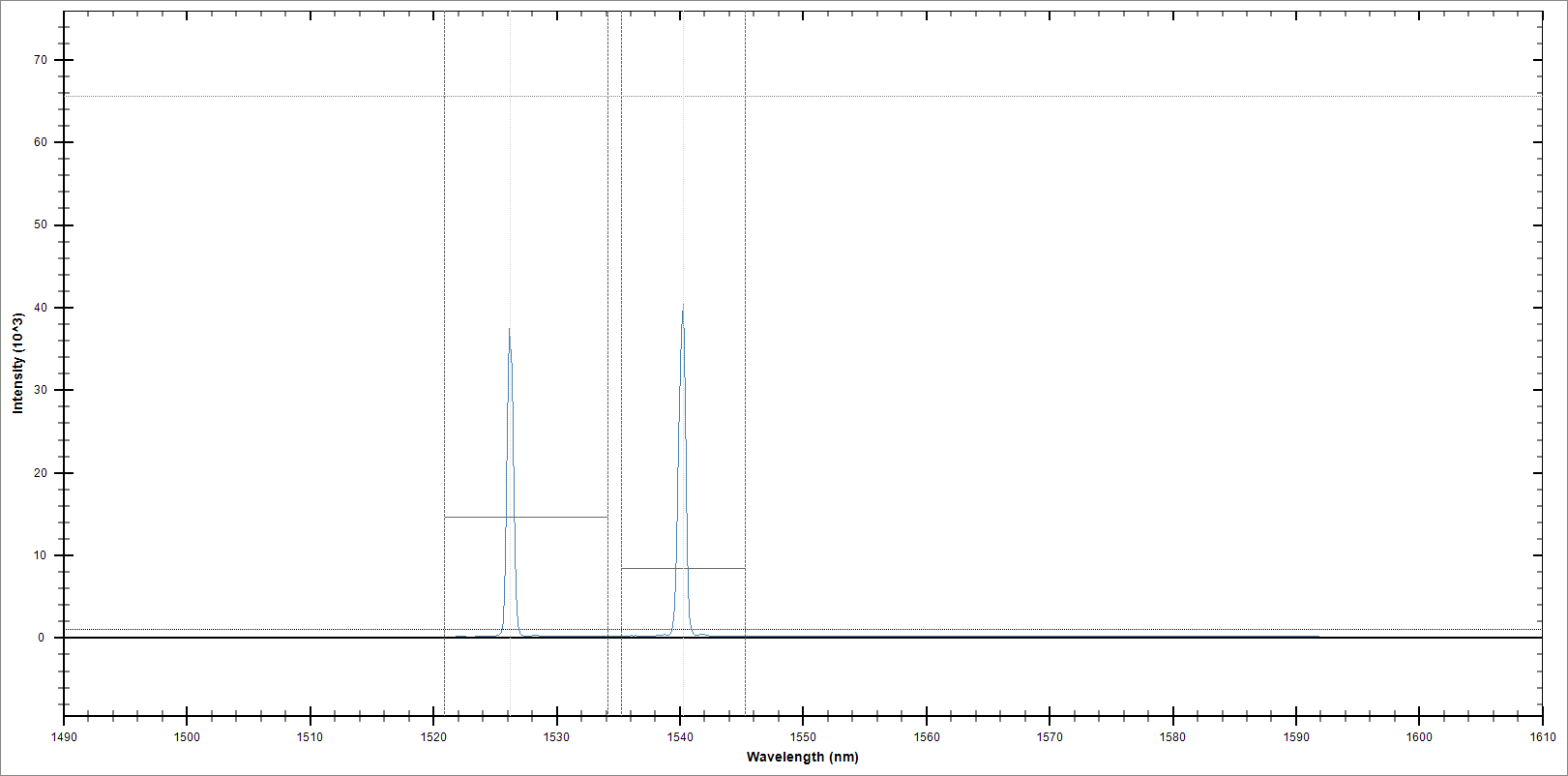The height and width of the screenshot is (776, 1568).
Task: Click the 70 label on the intensity axis
Action: 40,60
